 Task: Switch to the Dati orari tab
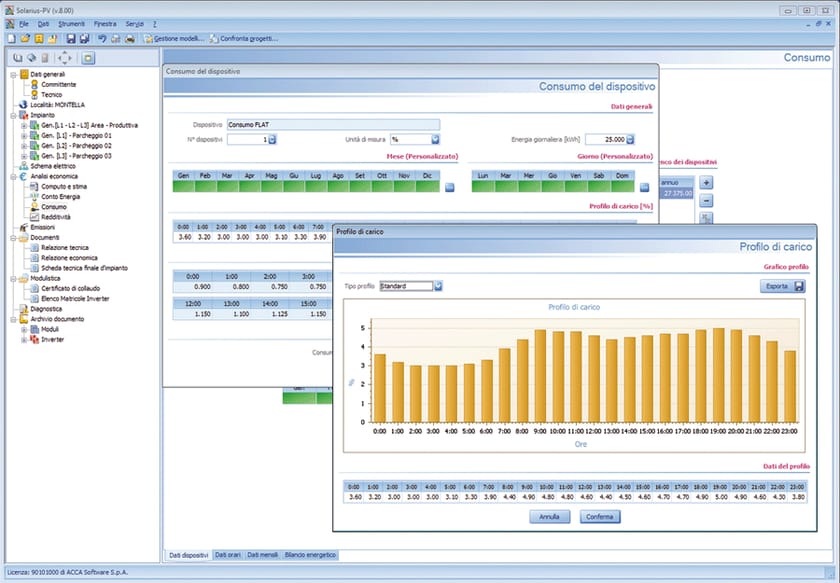tap(226, 555)
